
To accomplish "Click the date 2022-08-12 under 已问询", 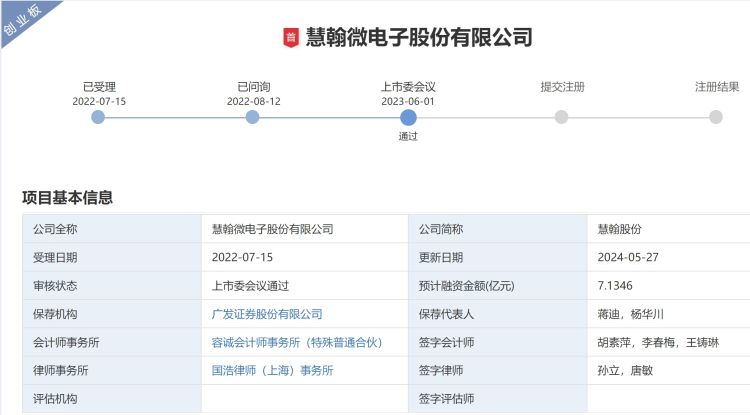I will 254,101.
